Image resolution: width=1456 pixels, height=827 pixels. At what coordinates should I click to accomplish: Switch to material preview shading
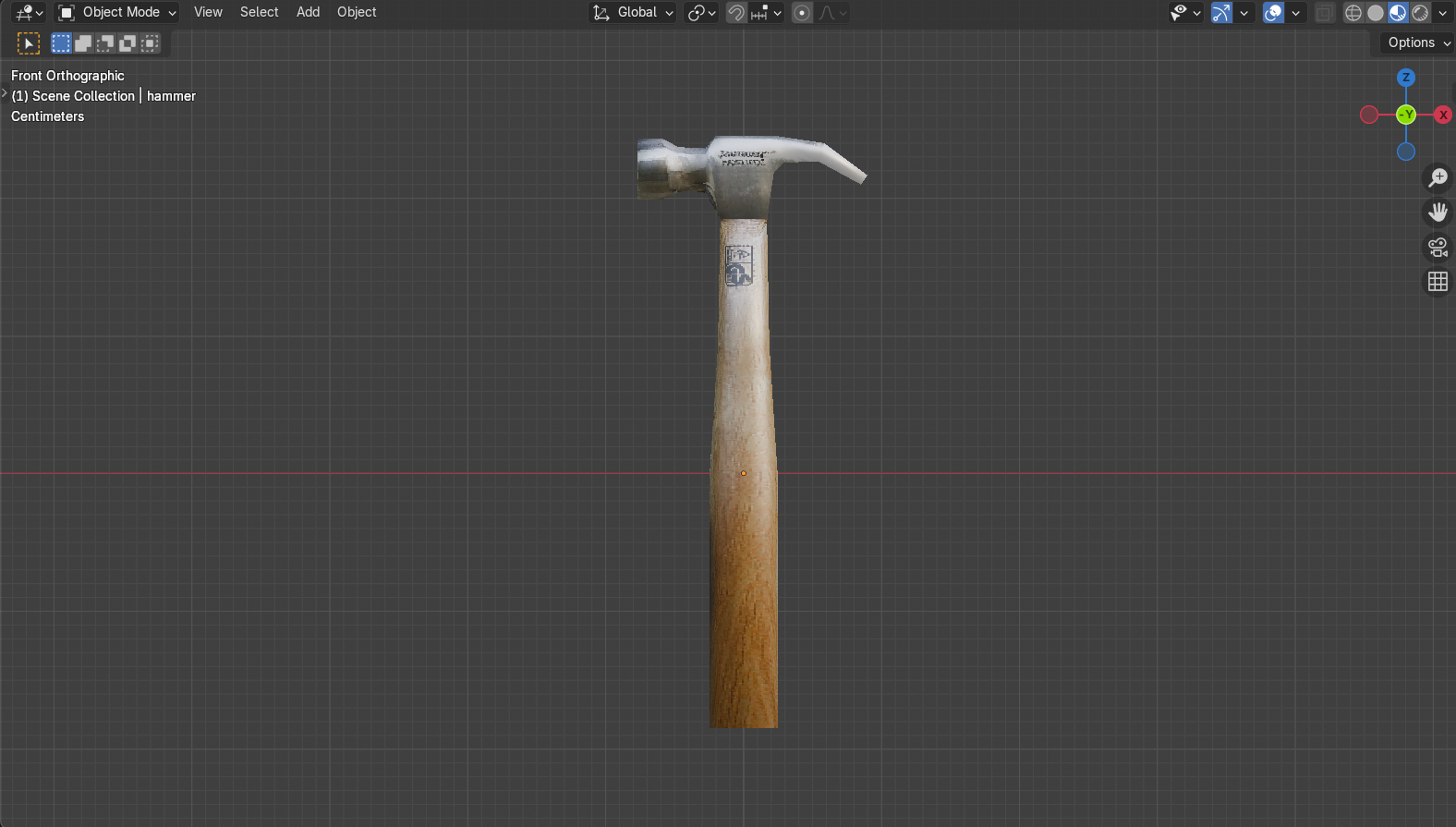pos(1398,12)
